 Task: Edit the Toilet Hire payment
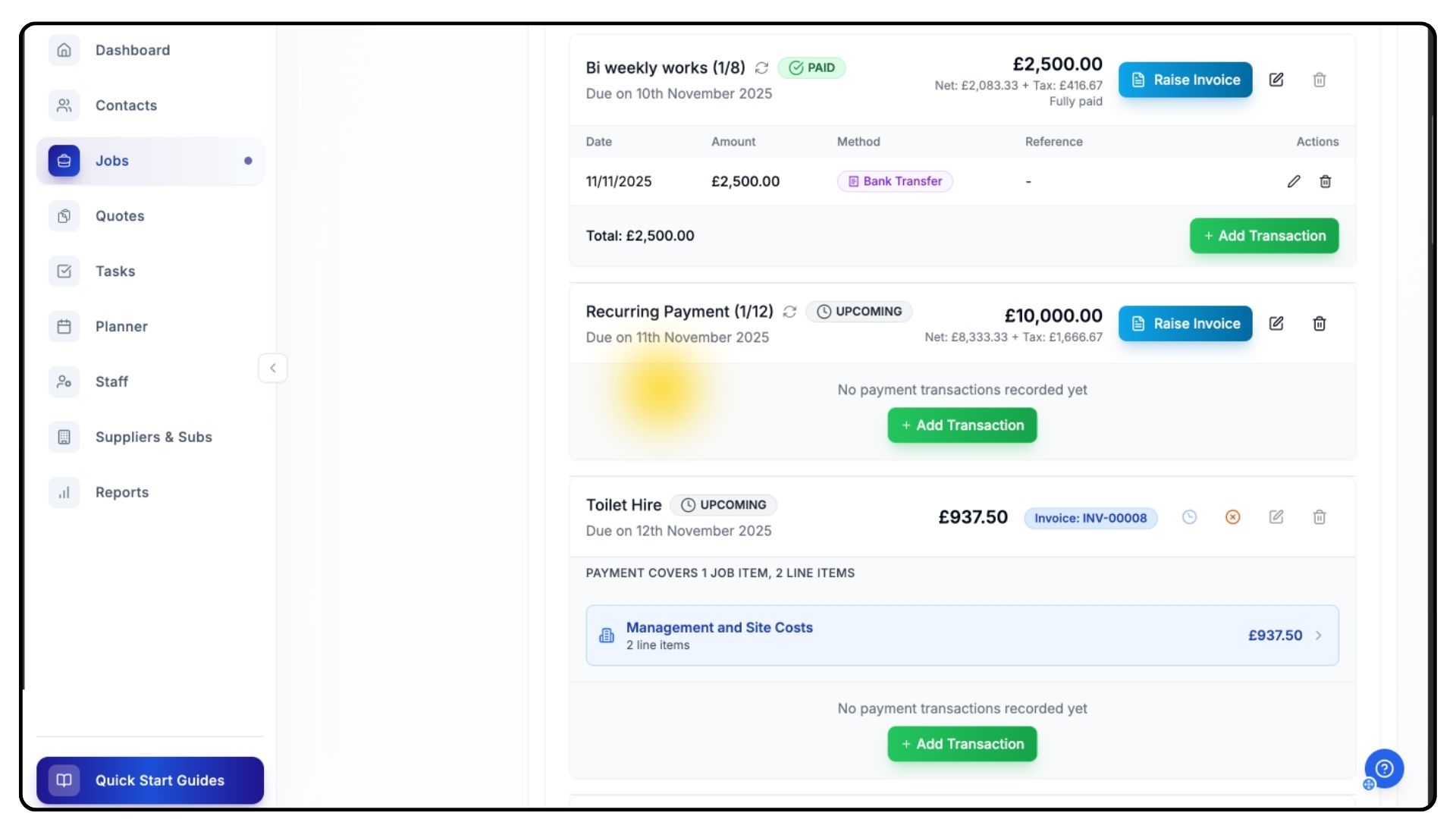point(1276,517)
